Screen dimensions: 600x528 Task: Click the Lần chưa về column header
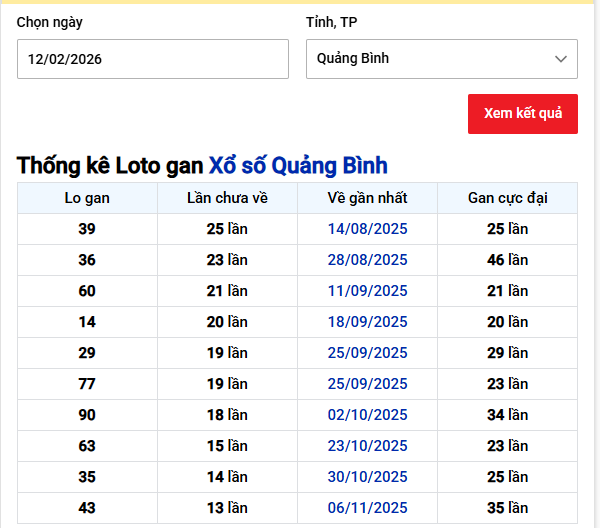(x=227, y=198)
